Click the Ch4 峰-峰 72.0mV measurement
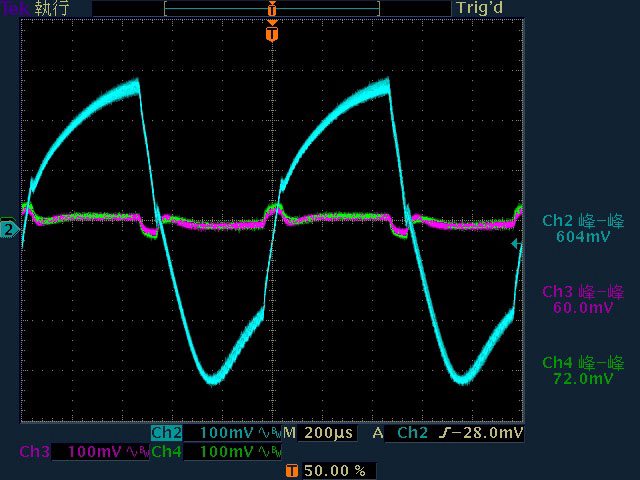 tap(583, 370)
